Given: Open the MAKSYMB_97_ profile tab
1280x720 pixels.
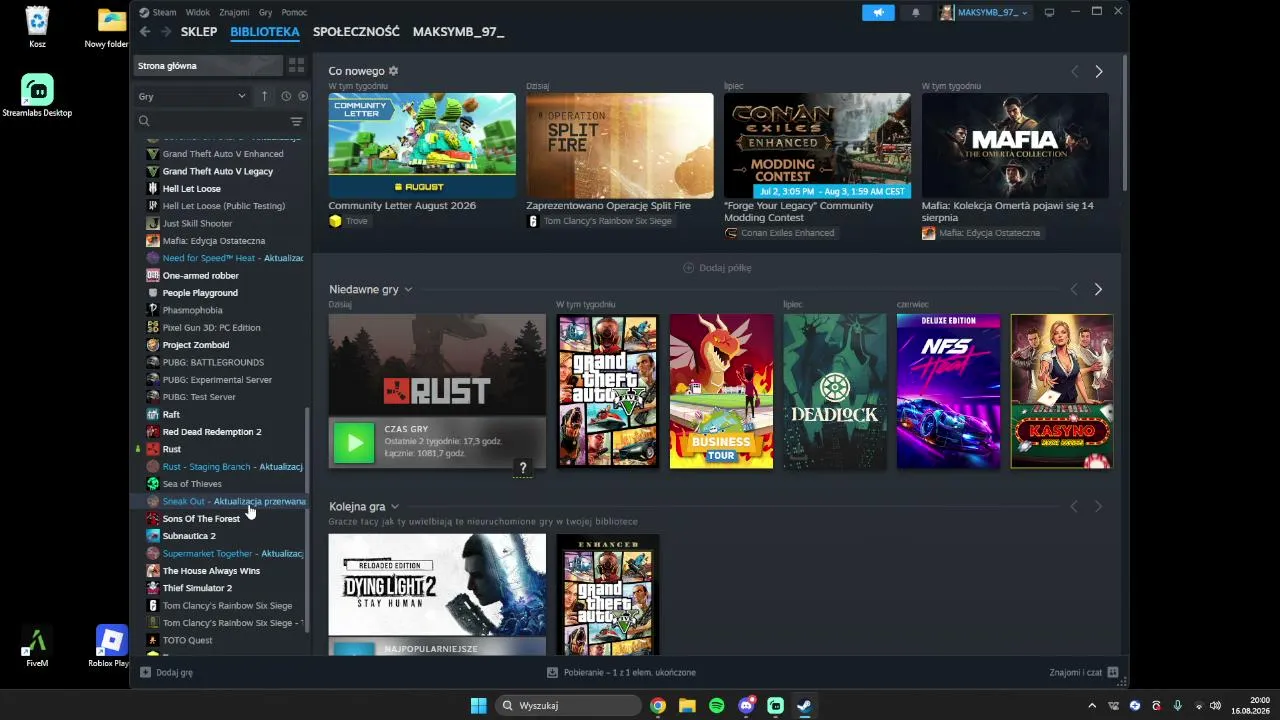Looking at the screenshot, I should point(458,32).
